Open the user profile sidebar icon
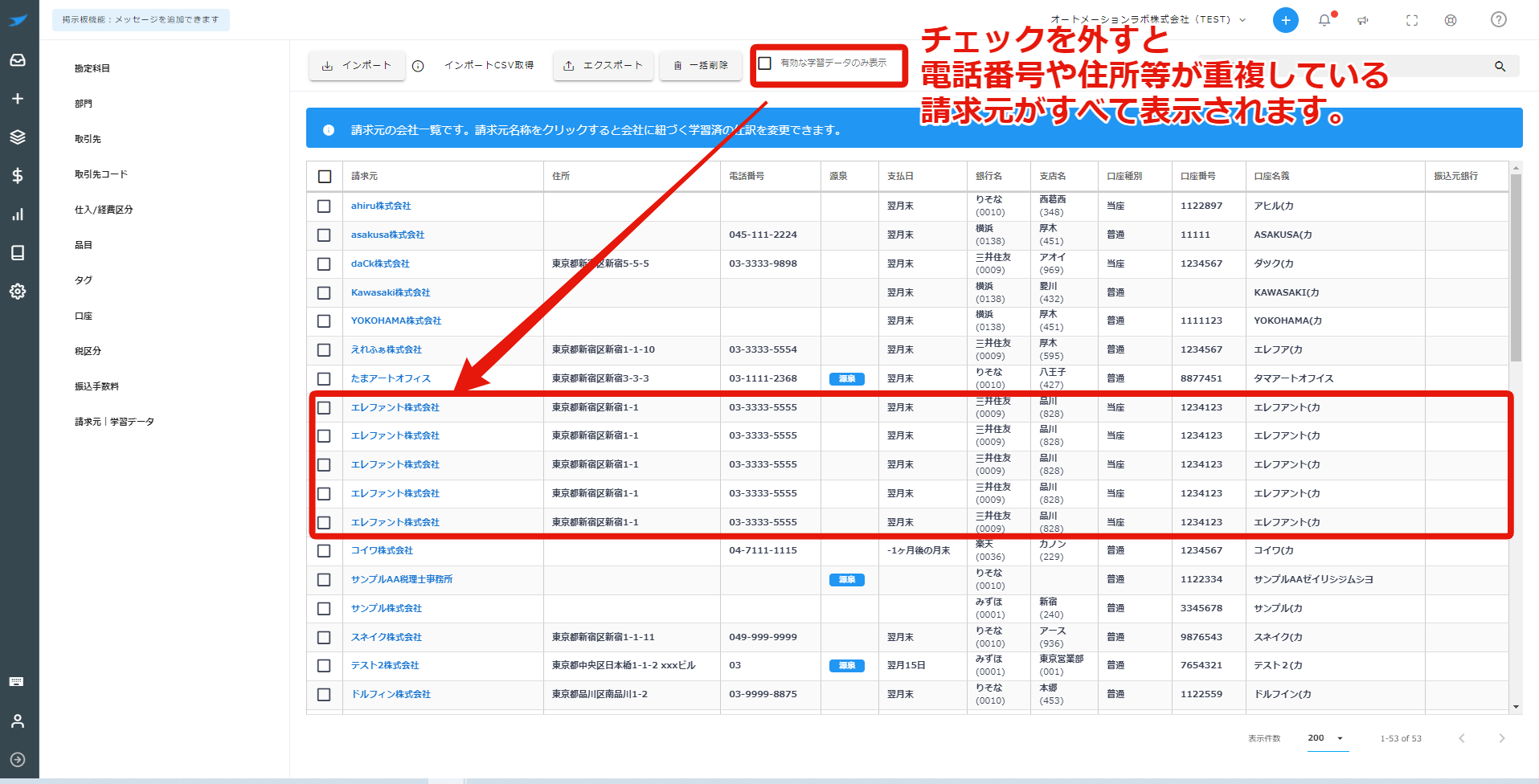Viewport: 1539px width, 784px height. click(x=18, y=721)
